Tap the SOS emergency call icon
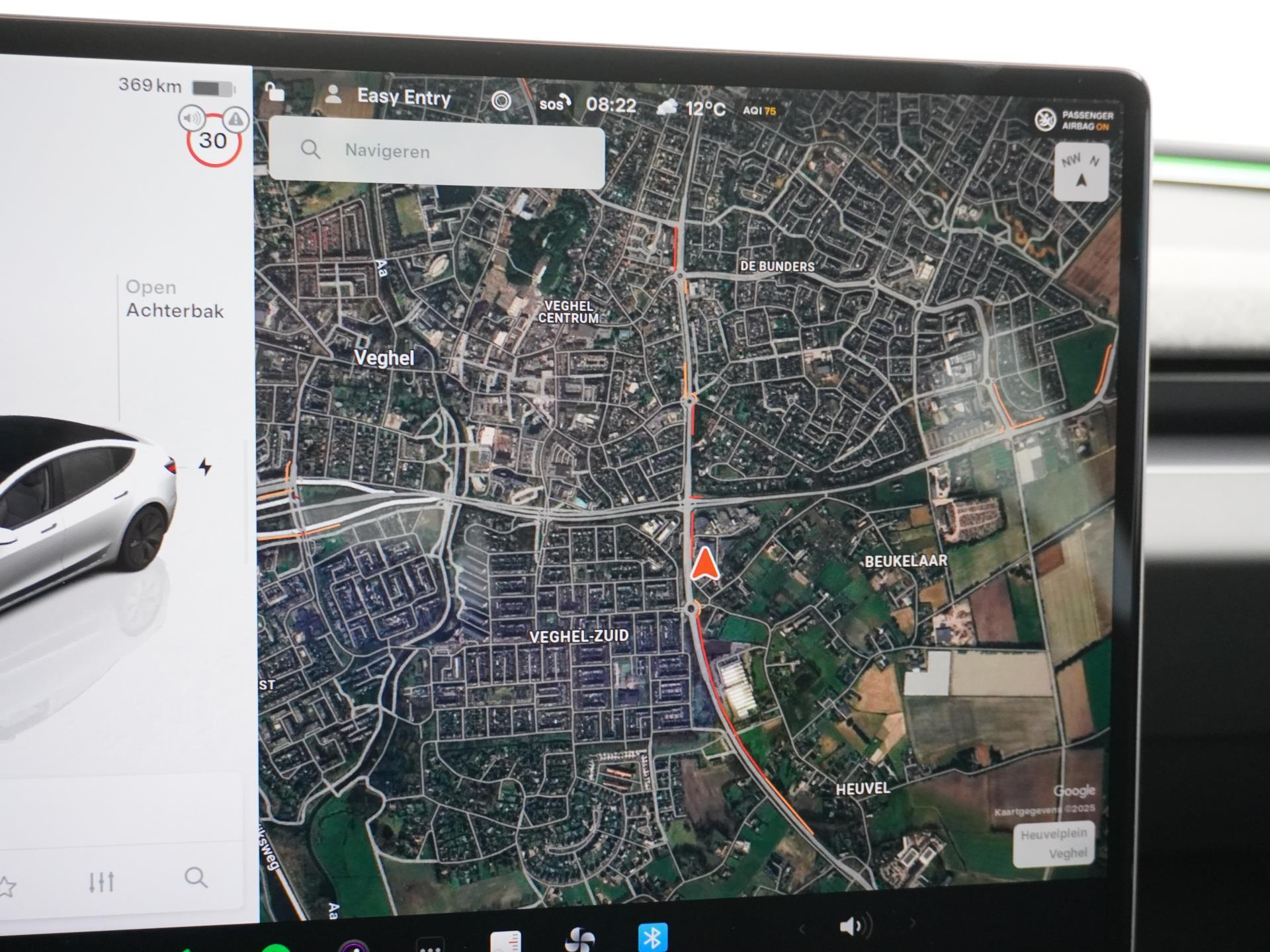Screen dimensions: 1270x952 [554, 103]
